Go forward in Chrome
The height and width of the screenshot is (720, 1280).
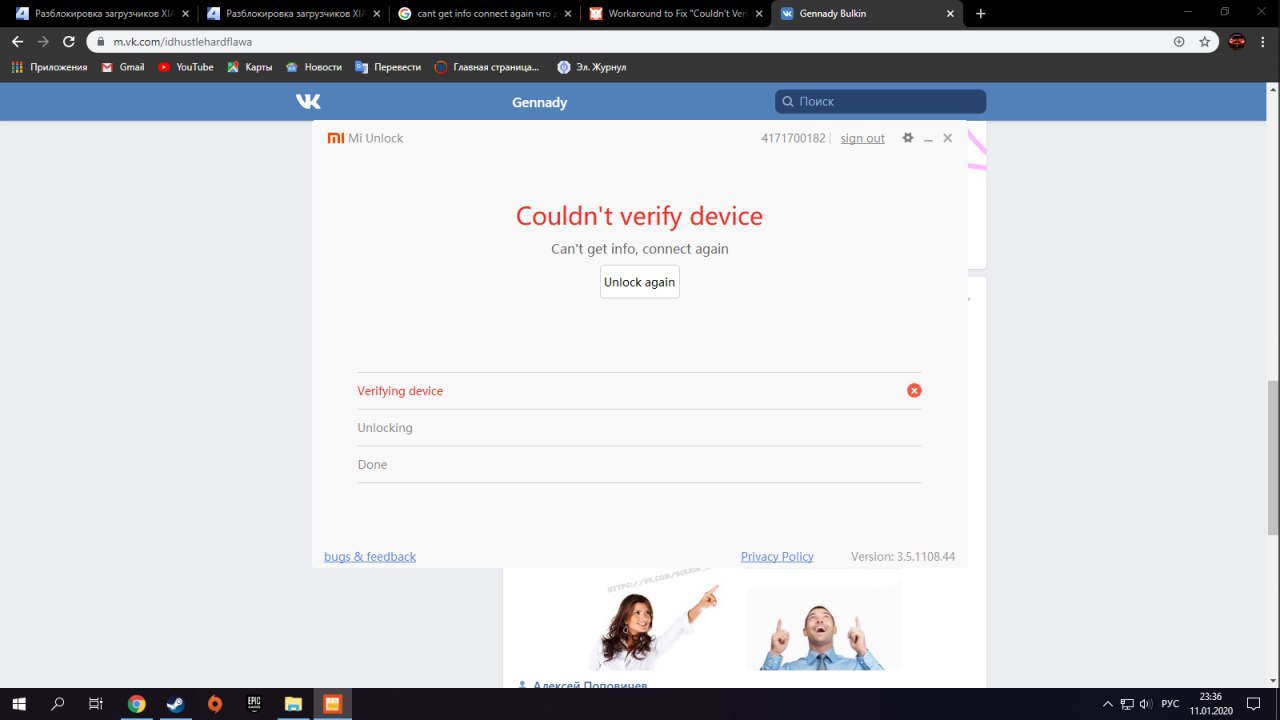point(43,42)
